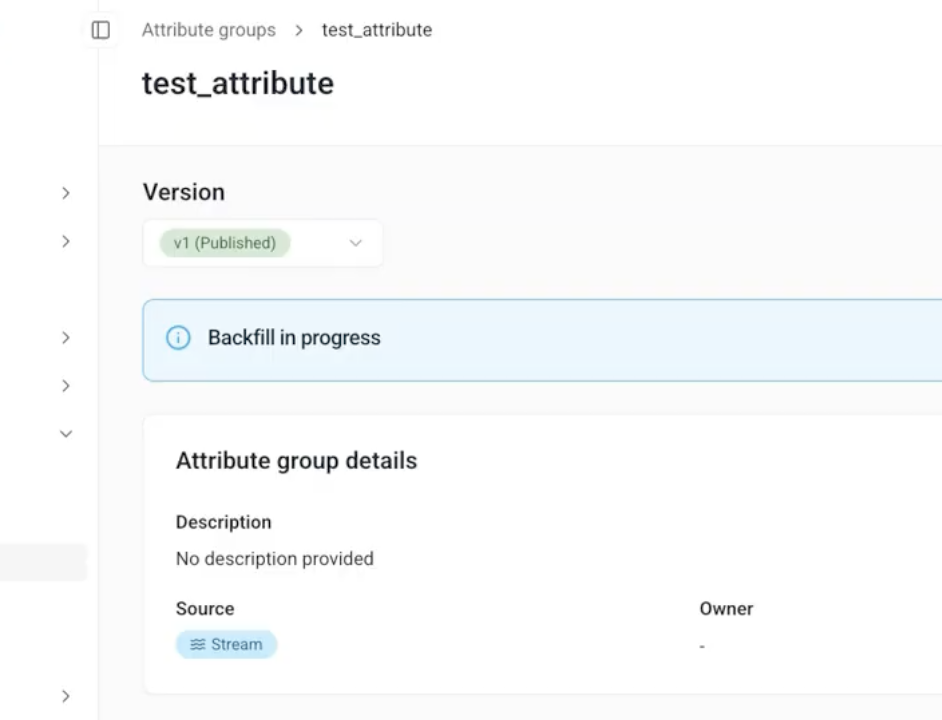Click the test_attribute page title
The width and height of the screenshot is (942, 720).
click(238, 83)
